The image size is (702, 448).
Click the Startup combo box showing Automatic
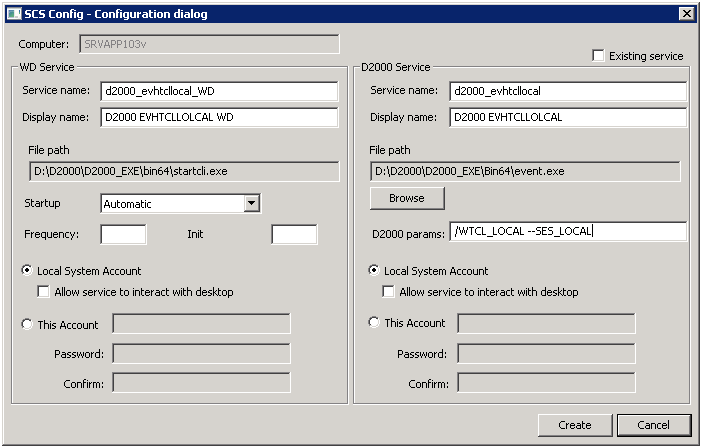[172, 204]
